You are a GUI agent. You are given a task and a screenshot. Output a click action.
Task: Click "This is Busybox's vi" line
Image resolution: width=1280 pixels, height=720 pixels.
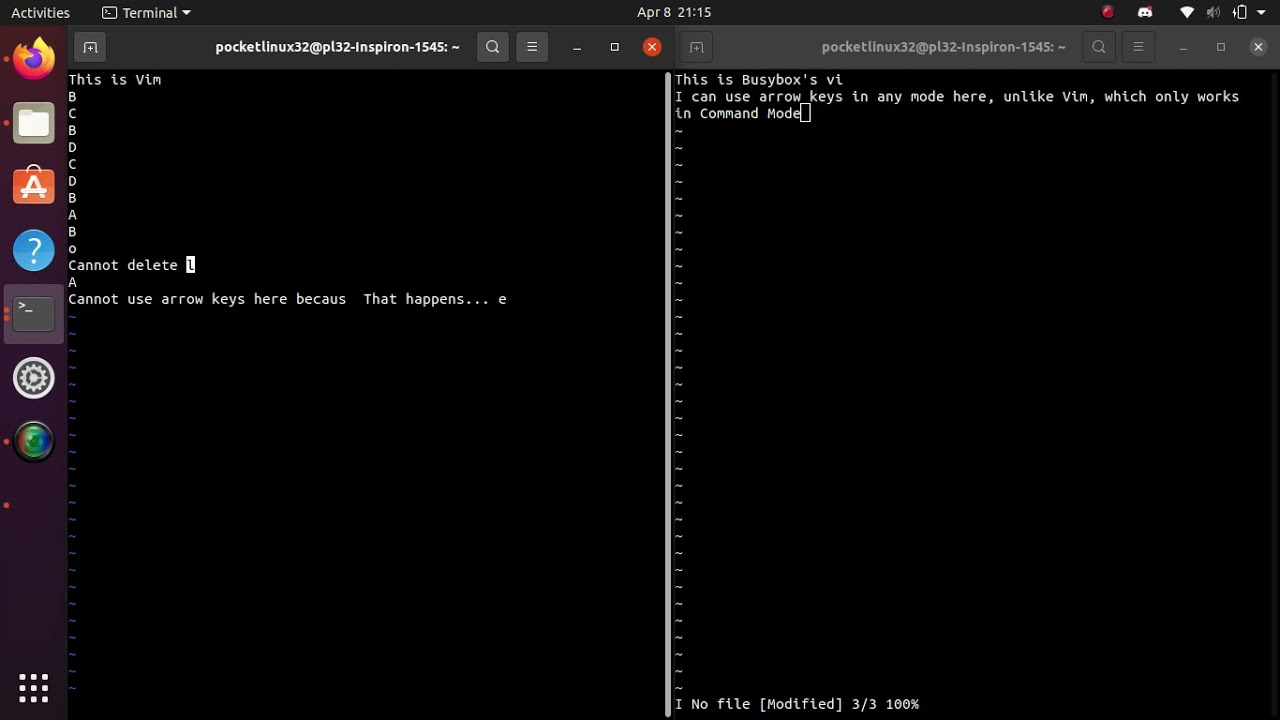click(758, 79)
